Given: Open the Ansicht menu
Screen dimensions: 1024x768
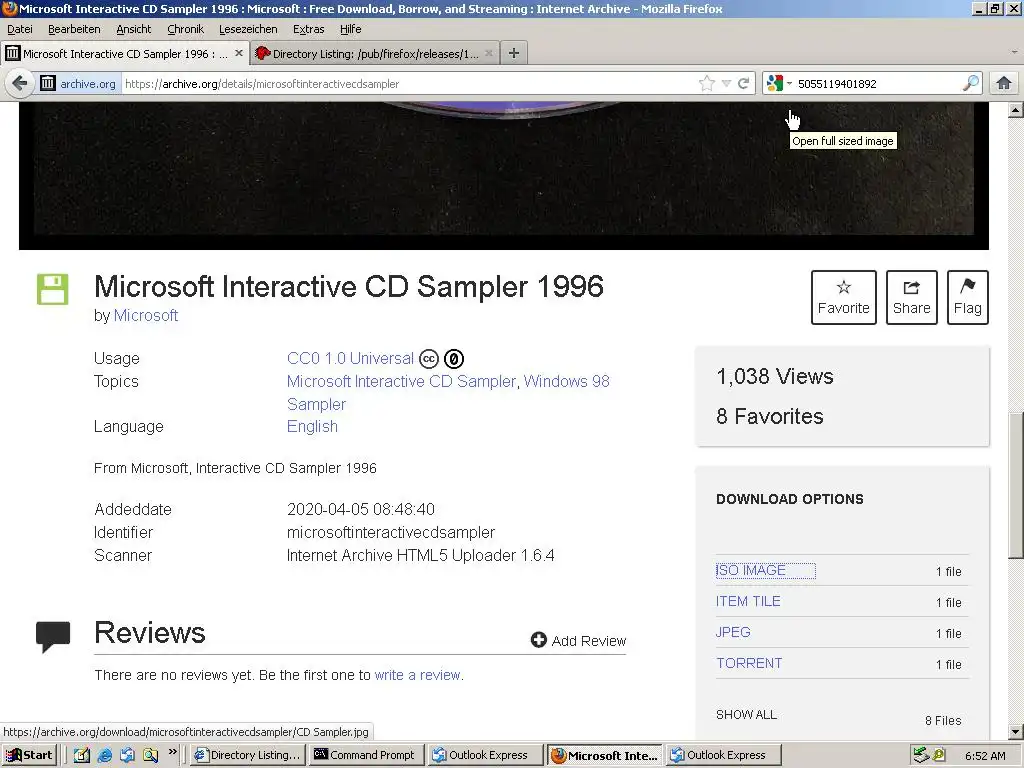Looking at the screenshot, I should tap(134, 29).
